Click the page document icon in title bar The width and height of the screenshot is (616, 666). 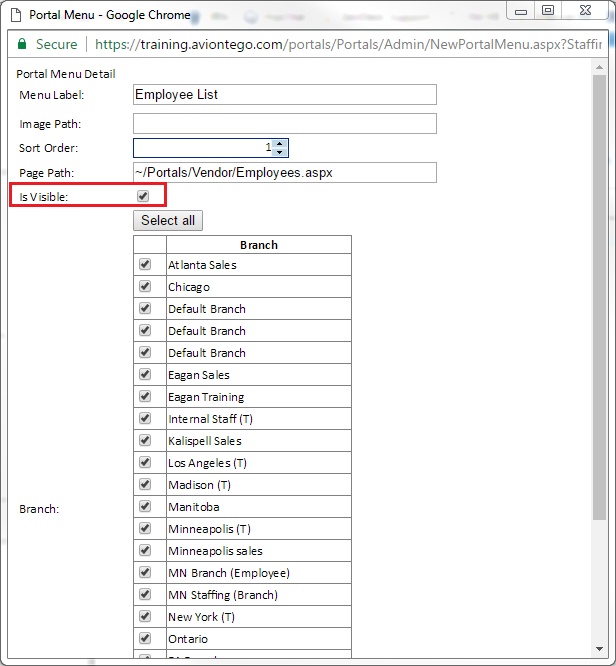pos(16,15)
